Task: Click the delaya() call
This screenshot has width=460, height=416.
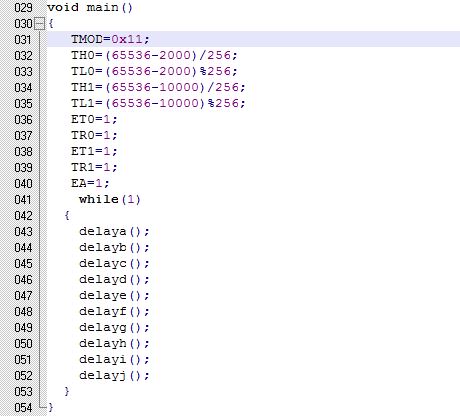Action: coord(114,231)
